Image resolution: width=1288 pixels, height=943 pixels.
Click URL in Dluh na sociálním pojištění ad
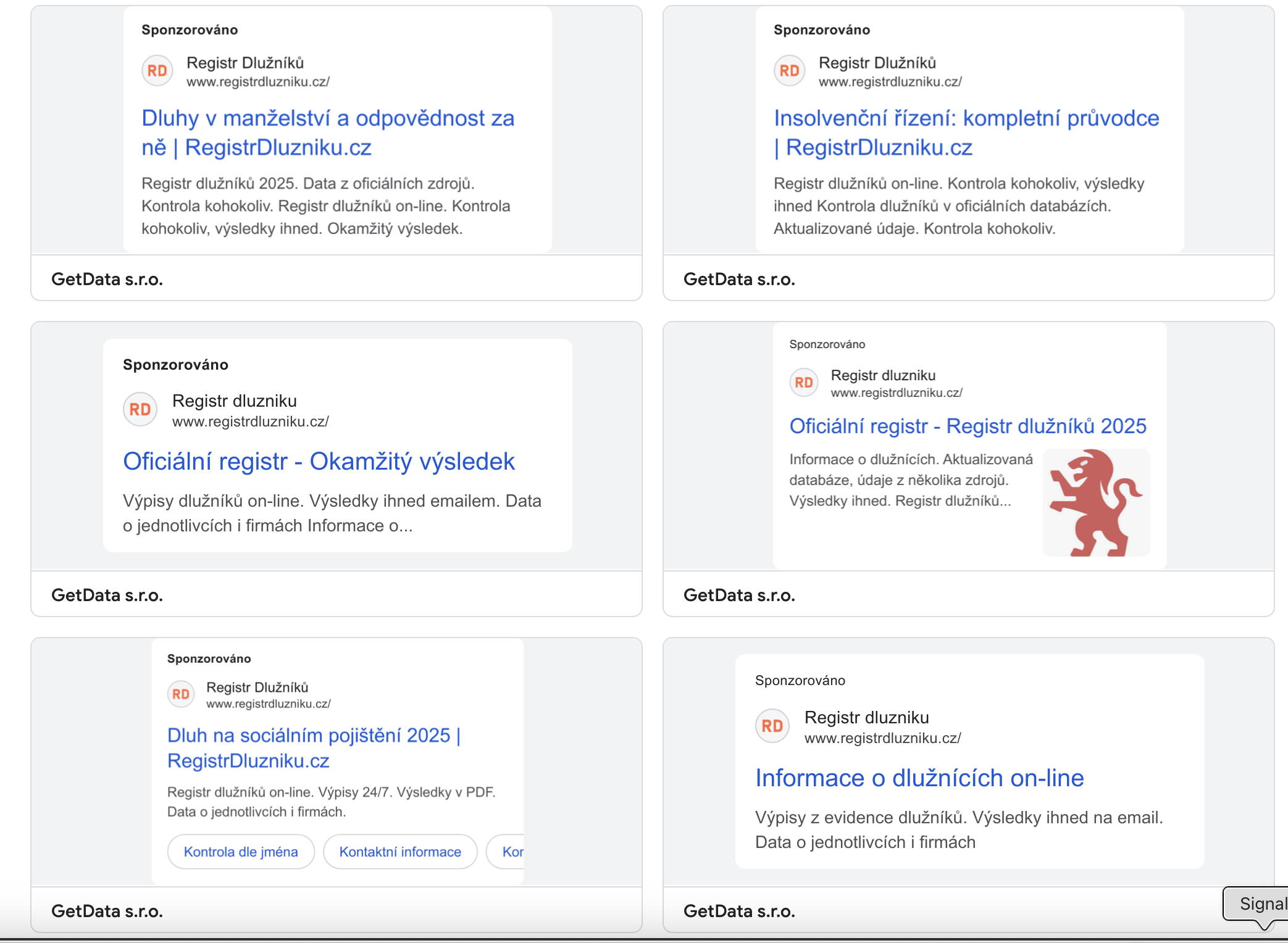click(269, 704)
